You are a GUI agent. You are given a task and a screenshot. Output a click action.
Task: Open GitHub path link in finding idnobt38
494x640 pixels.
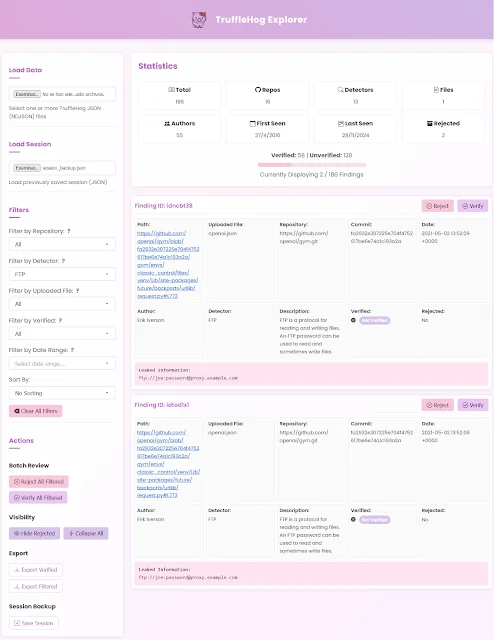pyautogui.click(x=168, y=264)
